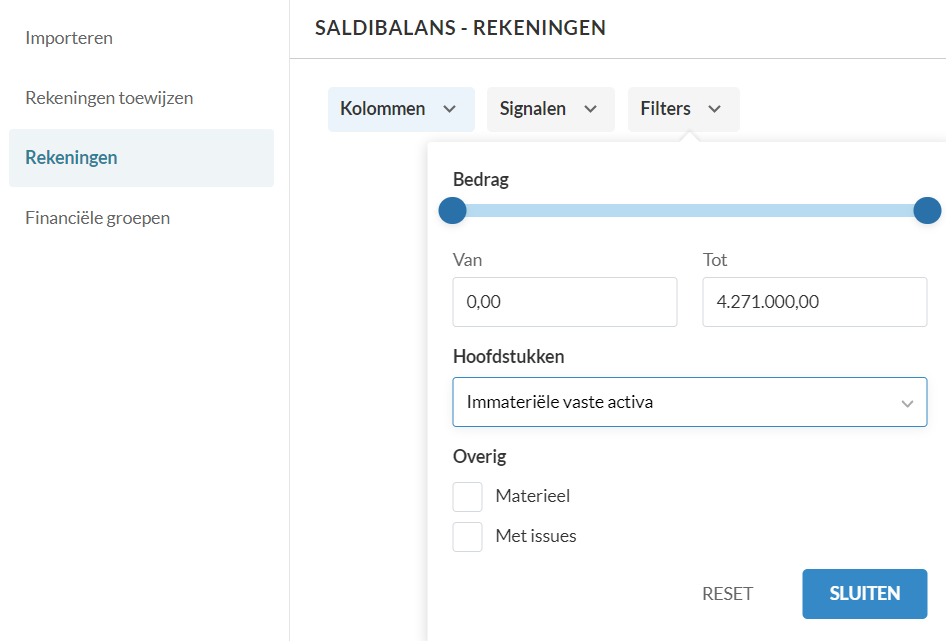Close the filter panel with SLUITEN
This screenshot has height=641, width=946.
(x=865, y=594)
